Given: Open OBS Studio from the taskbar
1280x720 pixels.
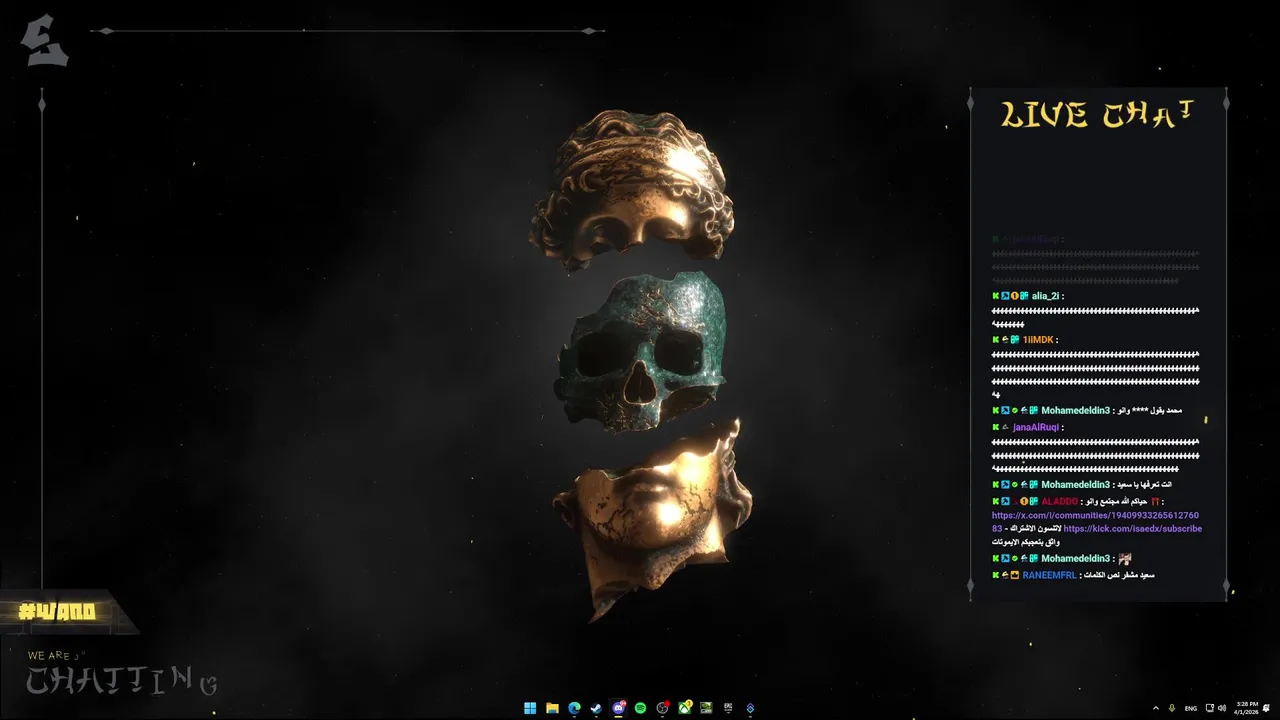Looking at the screenshot, I should [x=662, y=708].
